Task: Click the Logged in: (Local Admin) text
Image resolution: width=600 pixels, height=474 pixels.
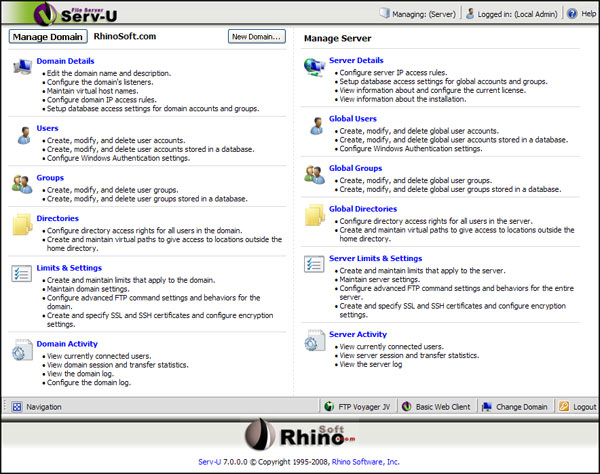Action: click(517, 14)
